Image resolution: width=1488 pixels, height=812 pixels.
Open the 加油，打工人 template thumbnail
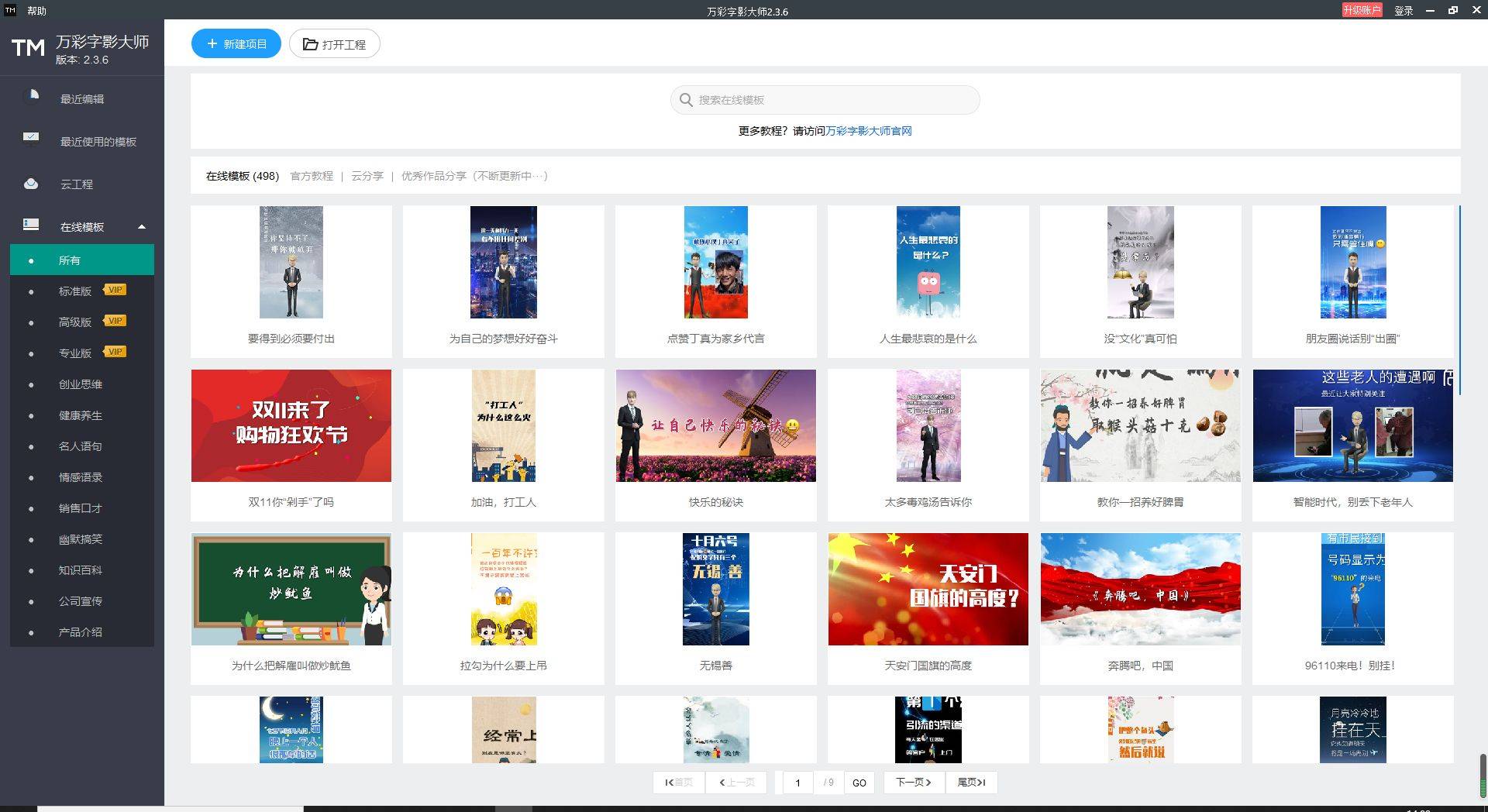(504, 425)
